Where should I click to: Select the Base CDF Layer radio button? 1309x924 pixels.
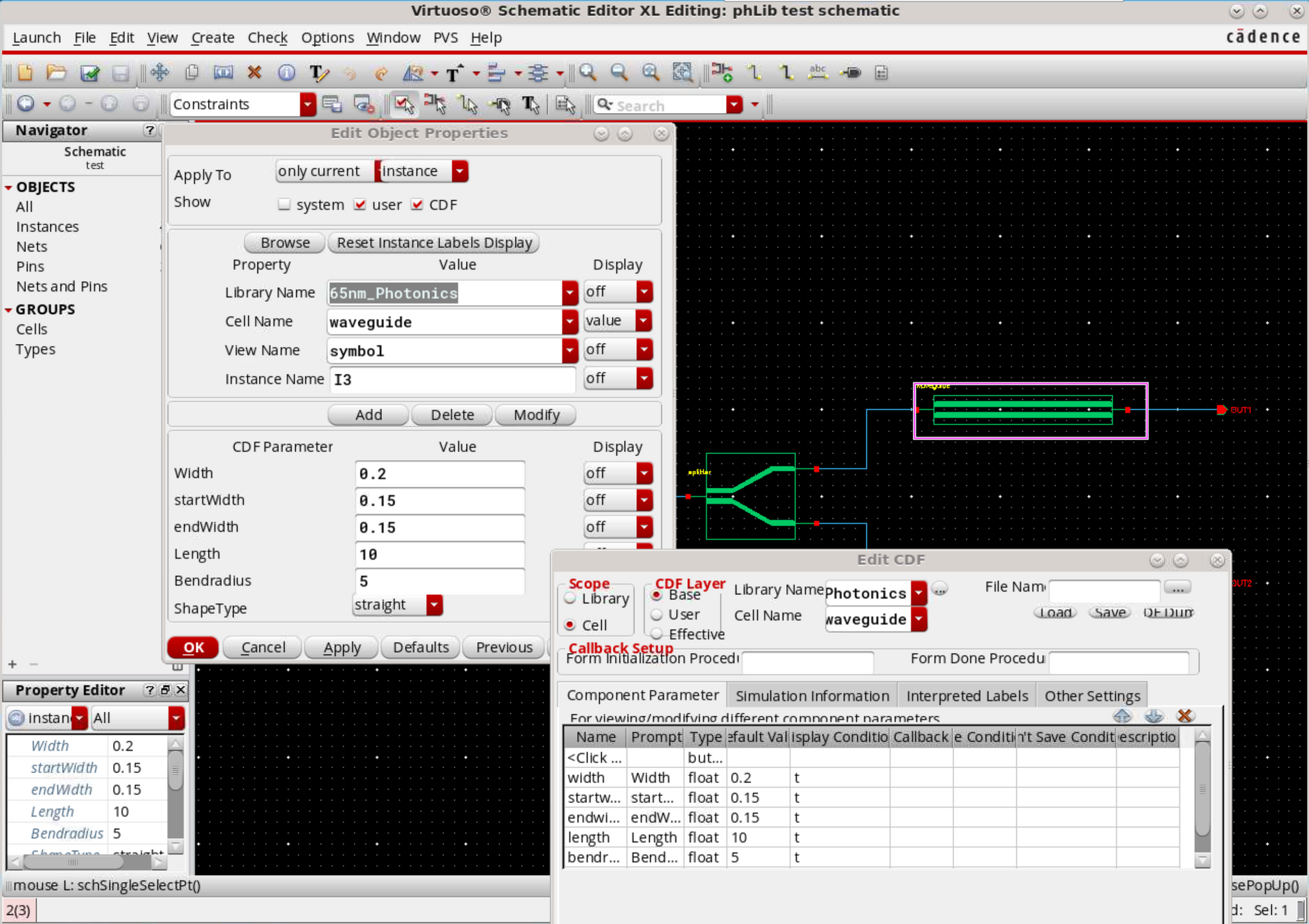tap(657, 595)
